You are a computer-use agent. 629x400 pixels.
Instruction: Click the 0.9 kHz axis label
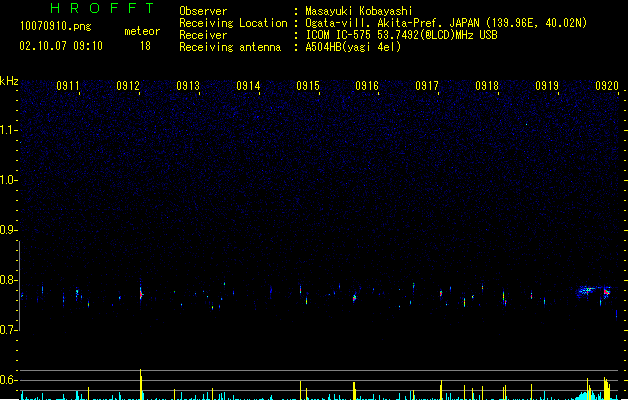tap(8, 230)
